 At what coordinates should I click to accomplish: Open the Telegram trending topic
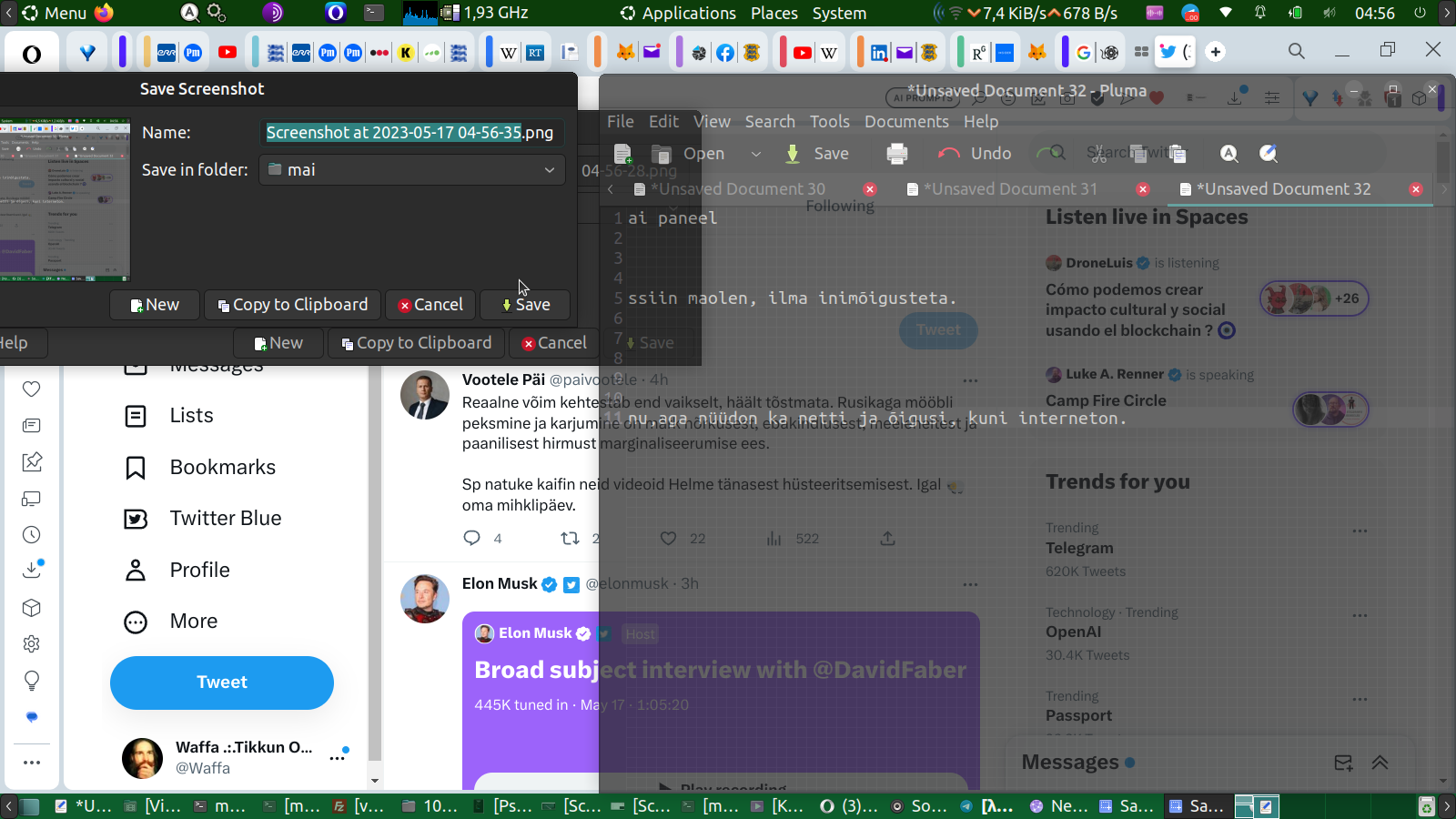[x=1079, y=549]
